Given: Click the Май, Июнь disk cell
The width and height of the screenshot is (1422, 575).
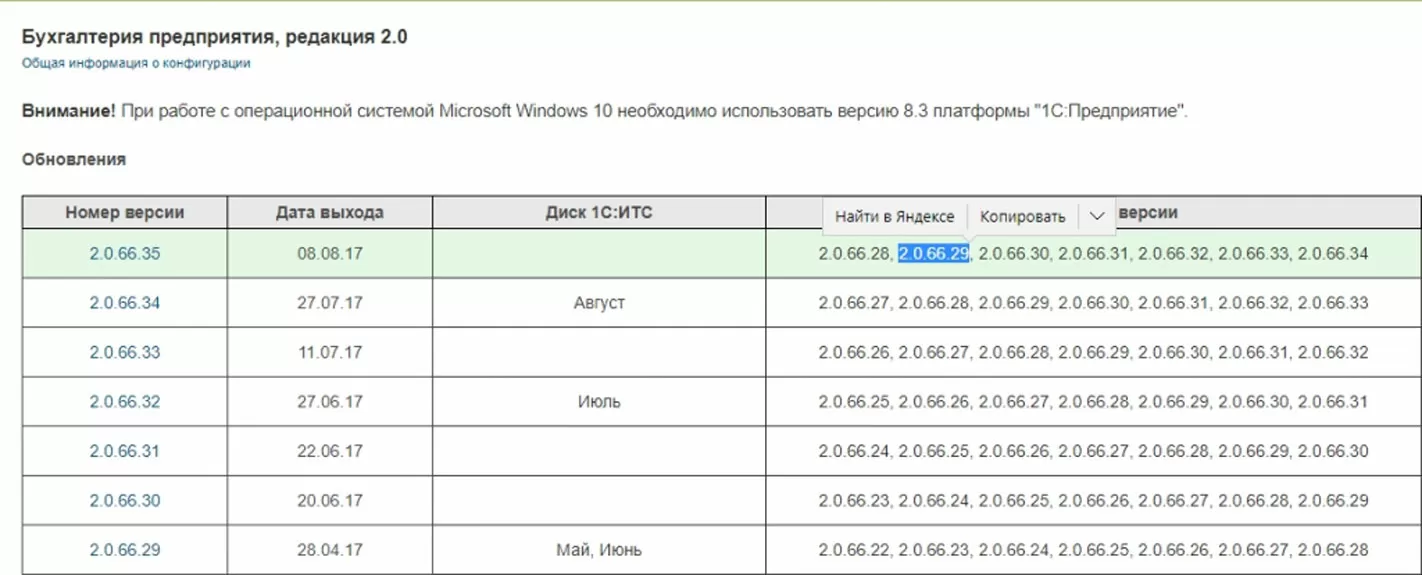Looking at the screenshot, I should 598,550.
